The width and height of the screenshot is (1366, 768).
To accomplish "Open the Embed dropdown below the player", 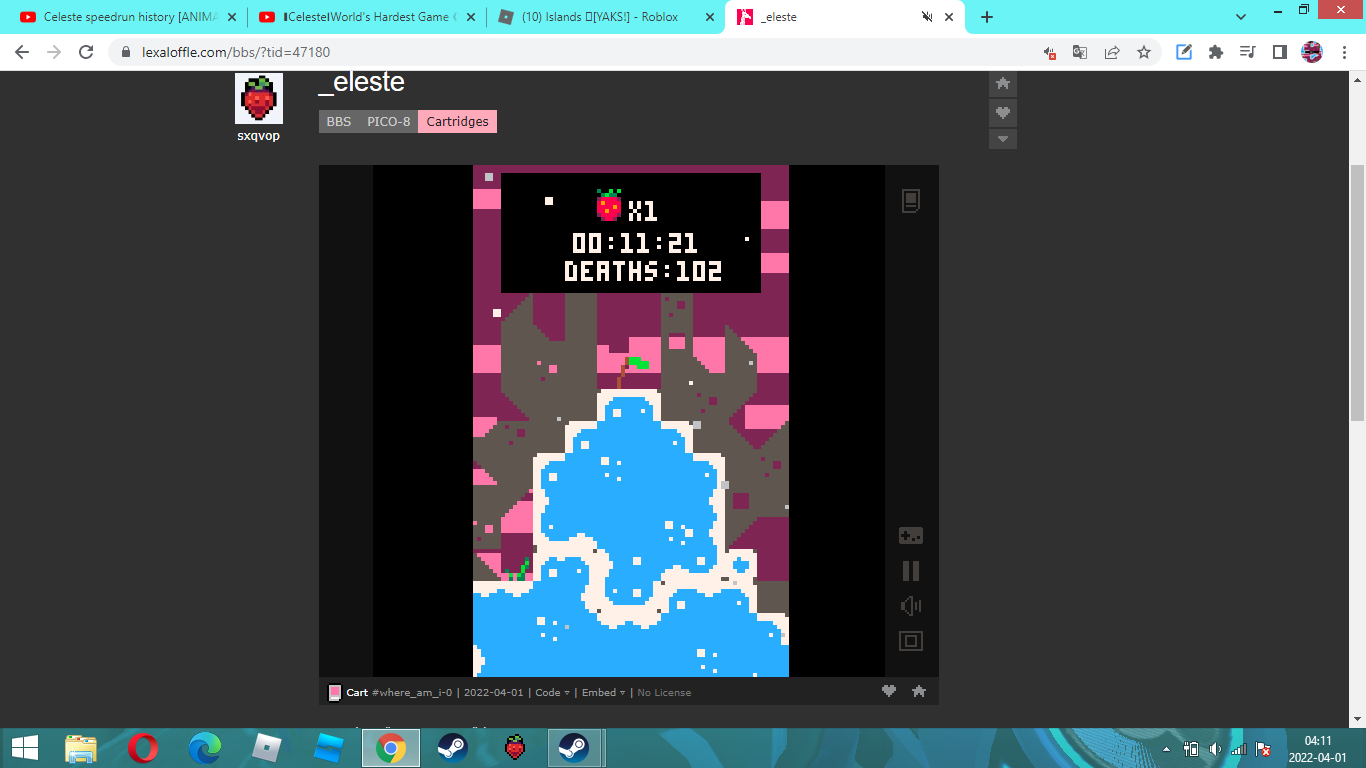I will click(x=604, y=692).
